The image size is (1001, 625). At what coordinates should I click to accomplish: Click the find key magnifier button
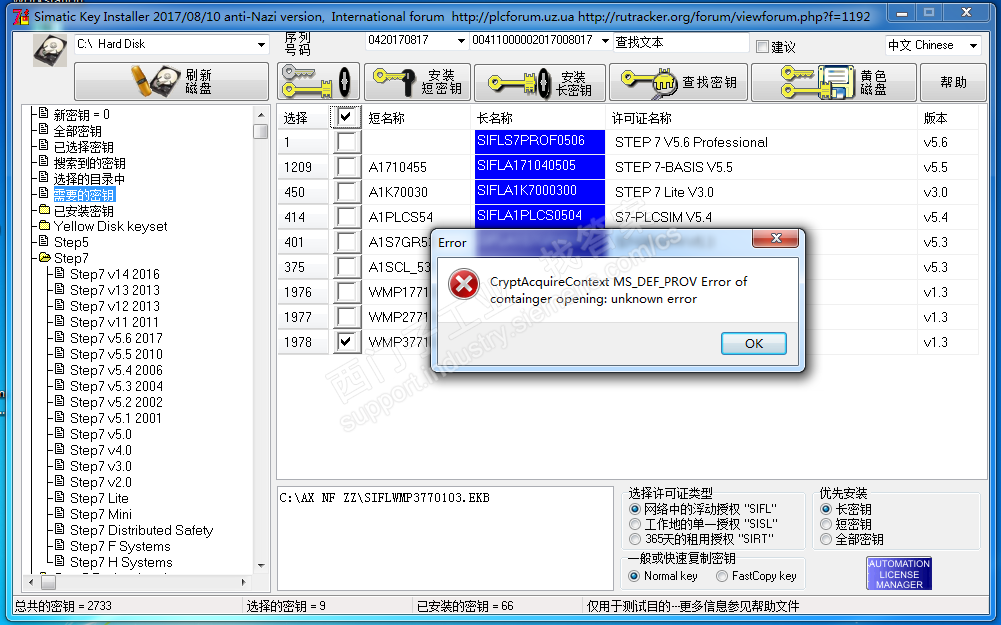[x=678, y=82]
